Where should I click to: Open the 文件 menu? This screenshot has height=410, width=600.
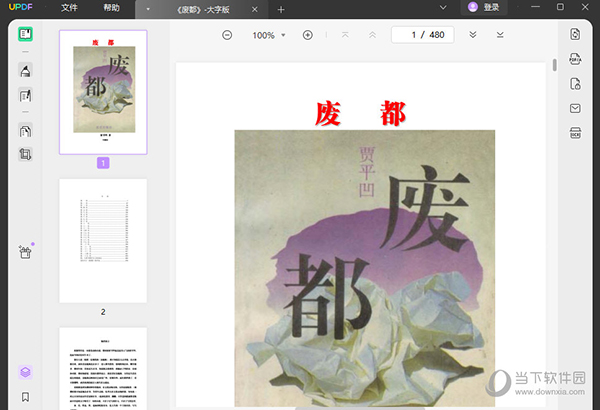pos(69,8)
